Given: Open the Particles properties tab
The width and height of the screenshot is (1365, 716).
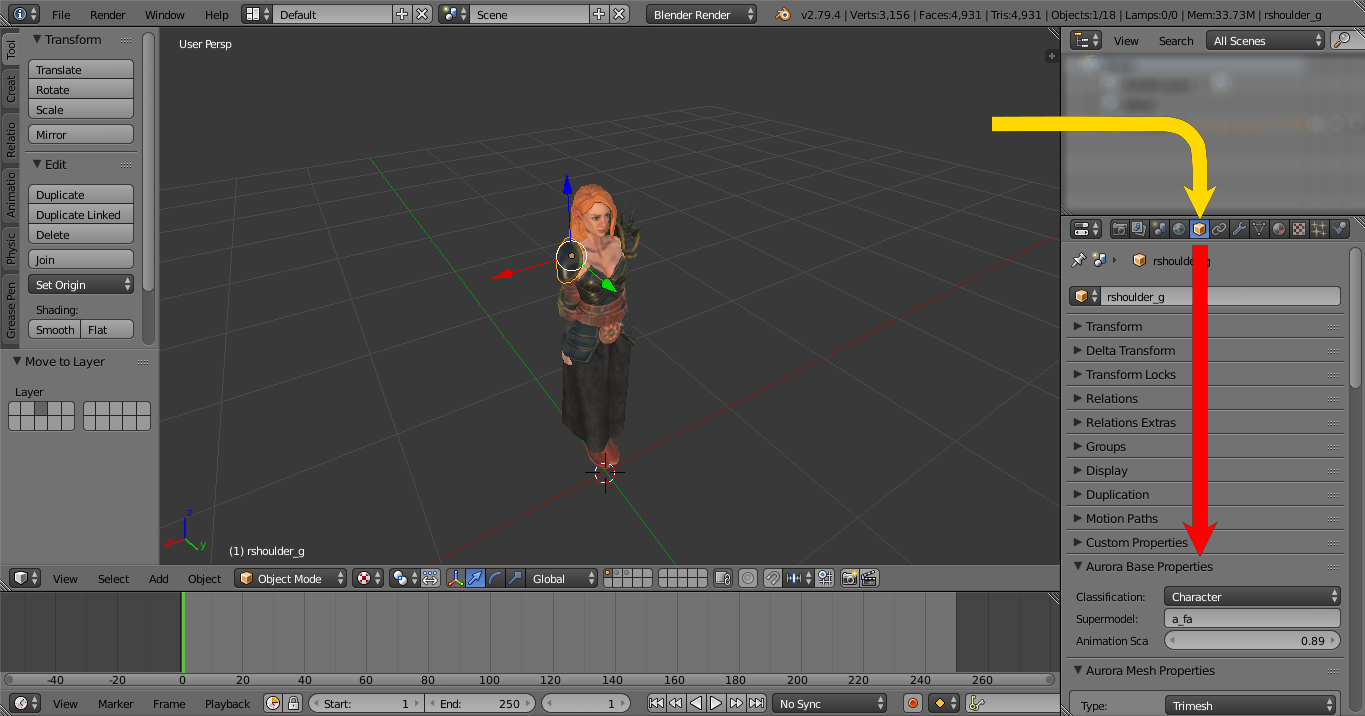Looking at the screenshot, I should tap(1320, 229).
